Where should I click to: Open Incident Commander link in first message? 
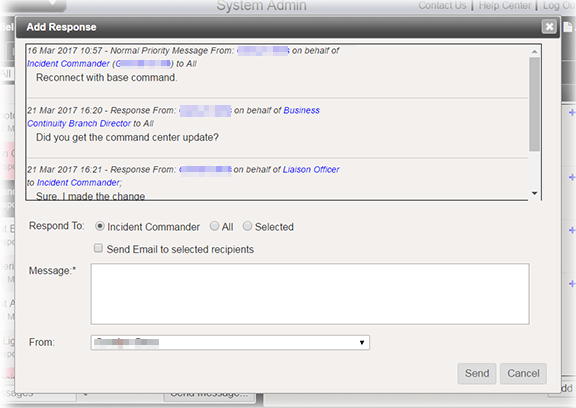(x=68, y=64)
